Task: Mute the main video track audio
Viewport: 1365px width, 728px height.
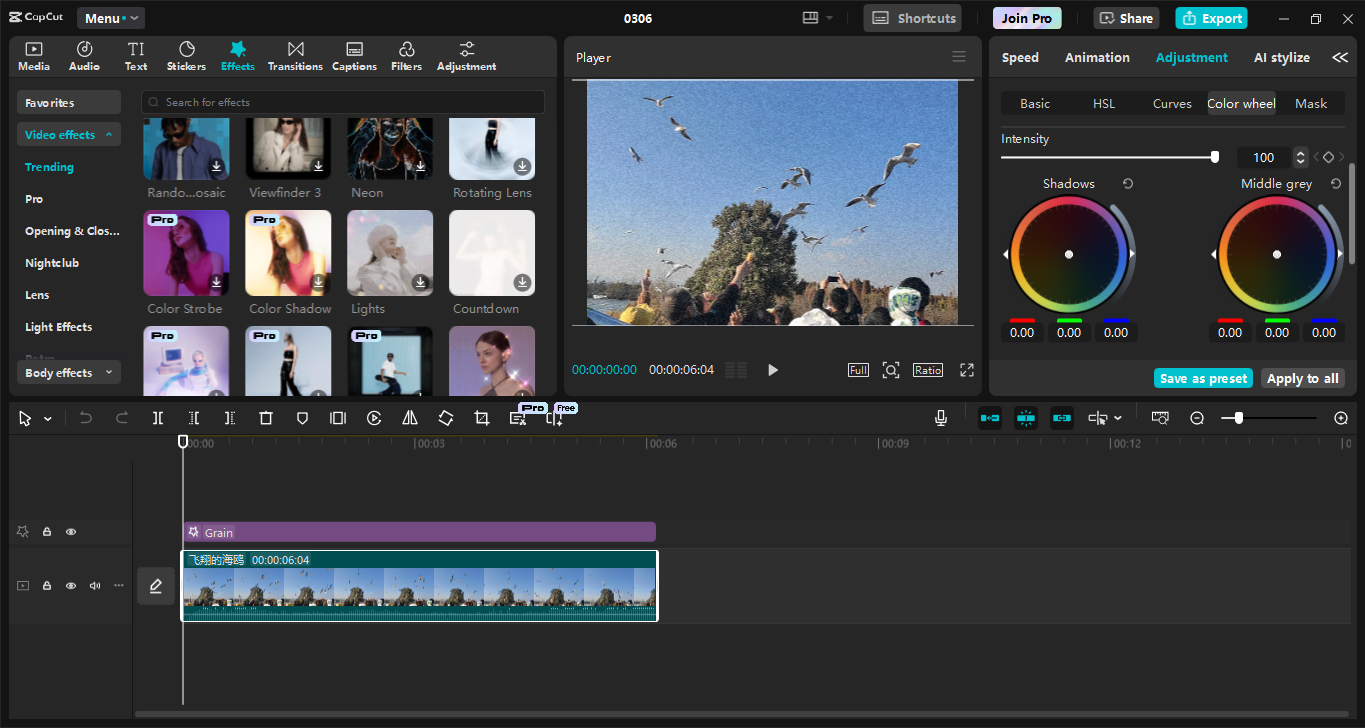Action: point(95,586)
